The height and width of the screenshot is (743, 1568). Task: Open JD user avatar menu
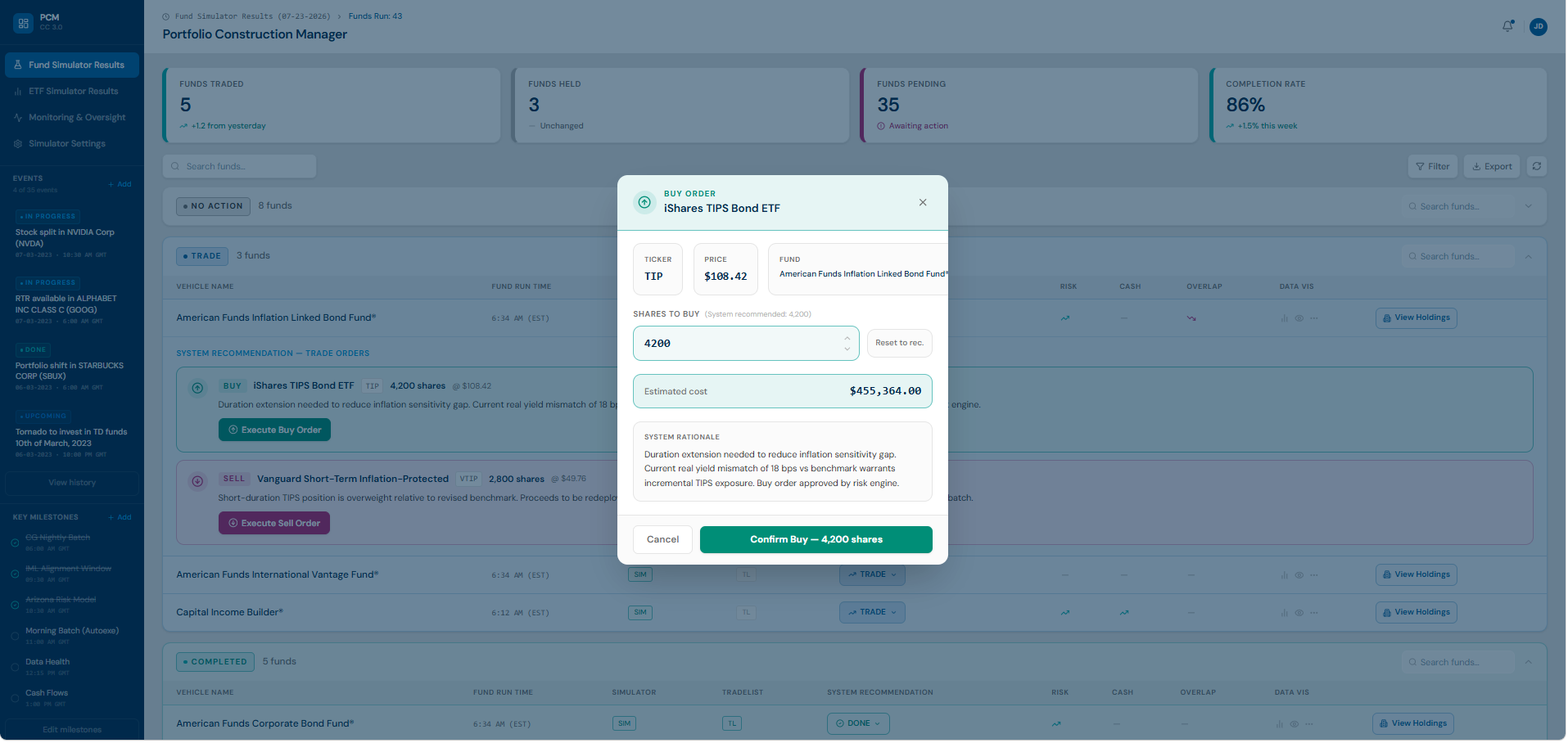[x=1539, y=26]
